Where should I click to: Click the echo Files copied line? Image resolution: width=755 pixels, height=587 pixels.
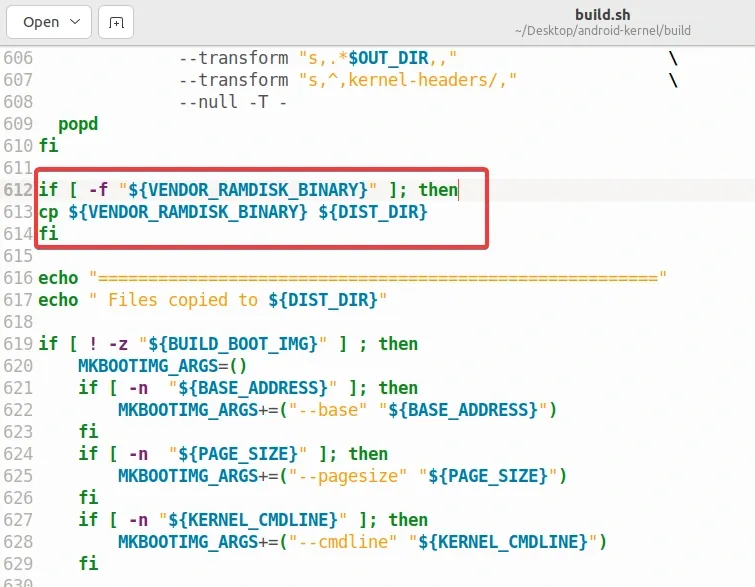pyautogui.click(x=212, y=300)
